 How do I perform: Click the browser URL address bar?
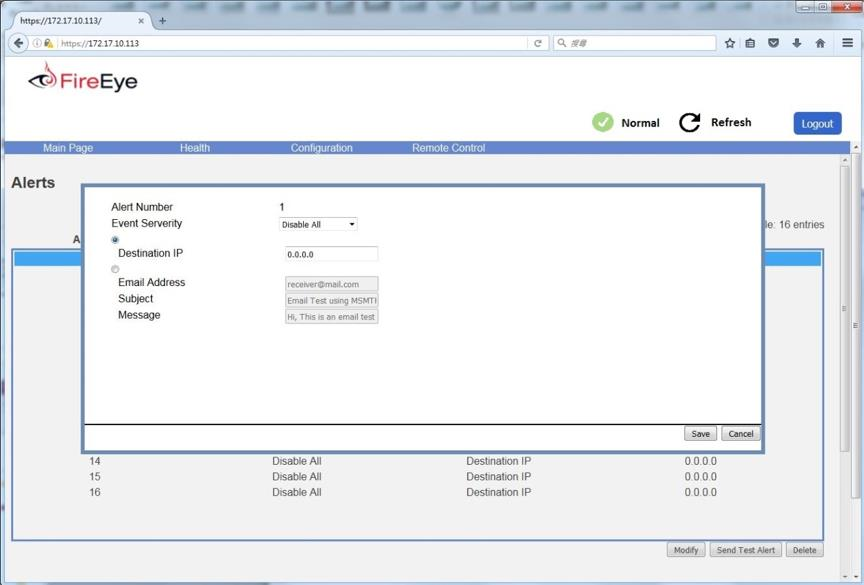point(292,43)
